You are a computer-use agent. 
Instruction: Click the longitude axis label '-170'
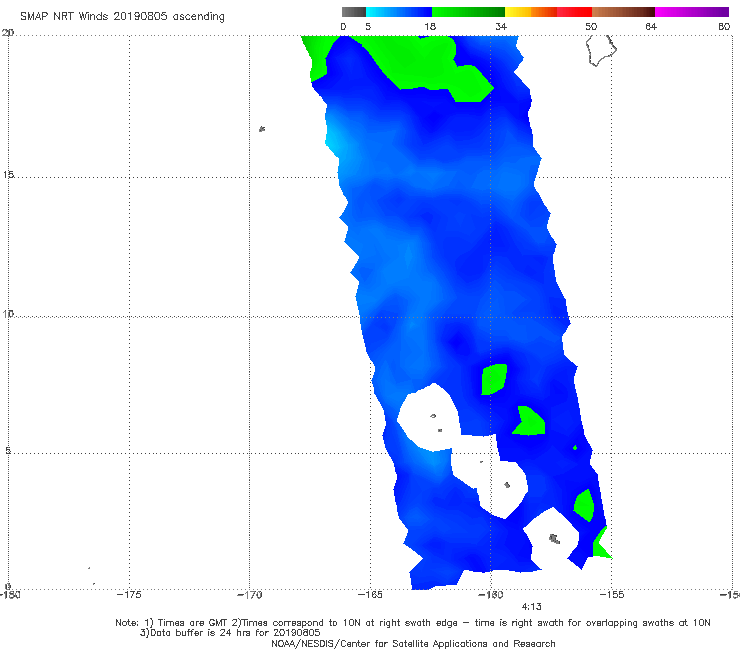tap(250, 595)
